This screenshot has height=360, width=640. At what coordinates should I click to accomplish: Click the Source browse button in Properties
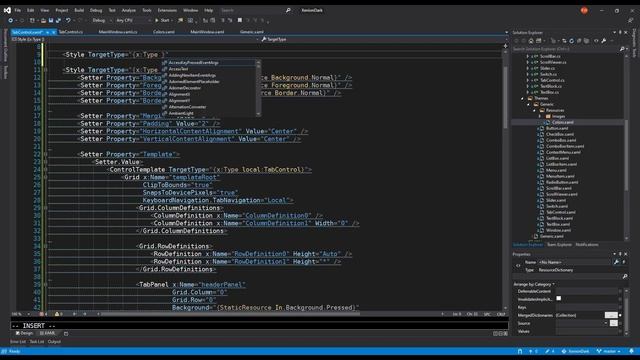(613, 323)
